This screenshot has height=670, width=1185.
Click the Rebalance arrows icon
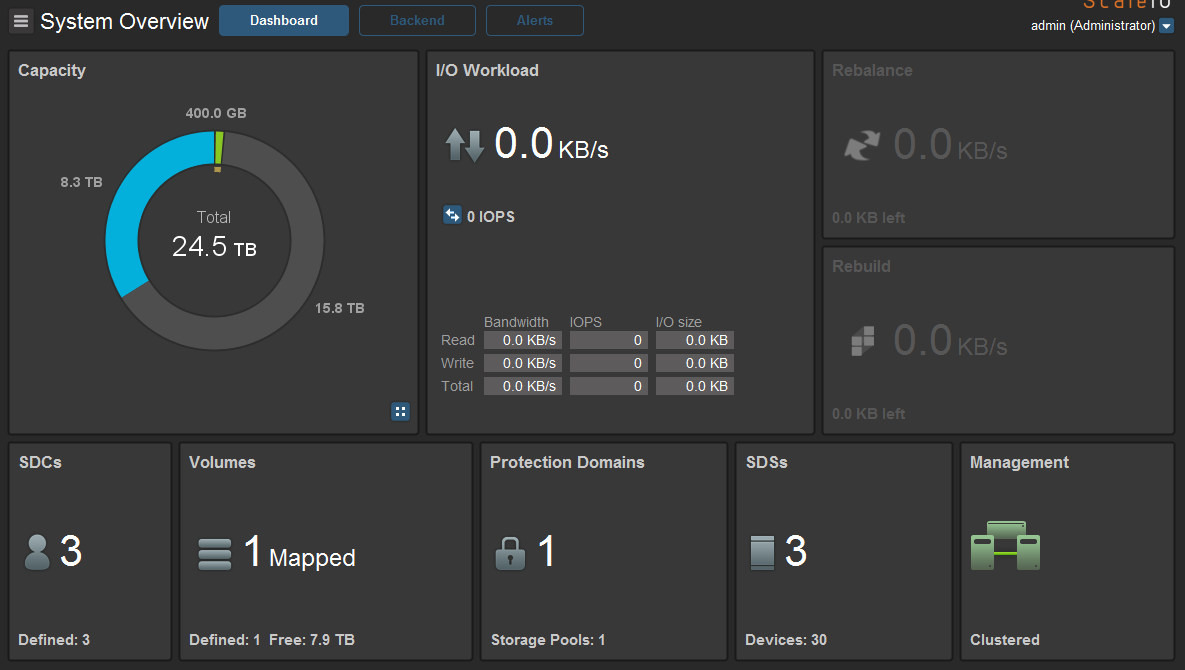click(861, 144)
